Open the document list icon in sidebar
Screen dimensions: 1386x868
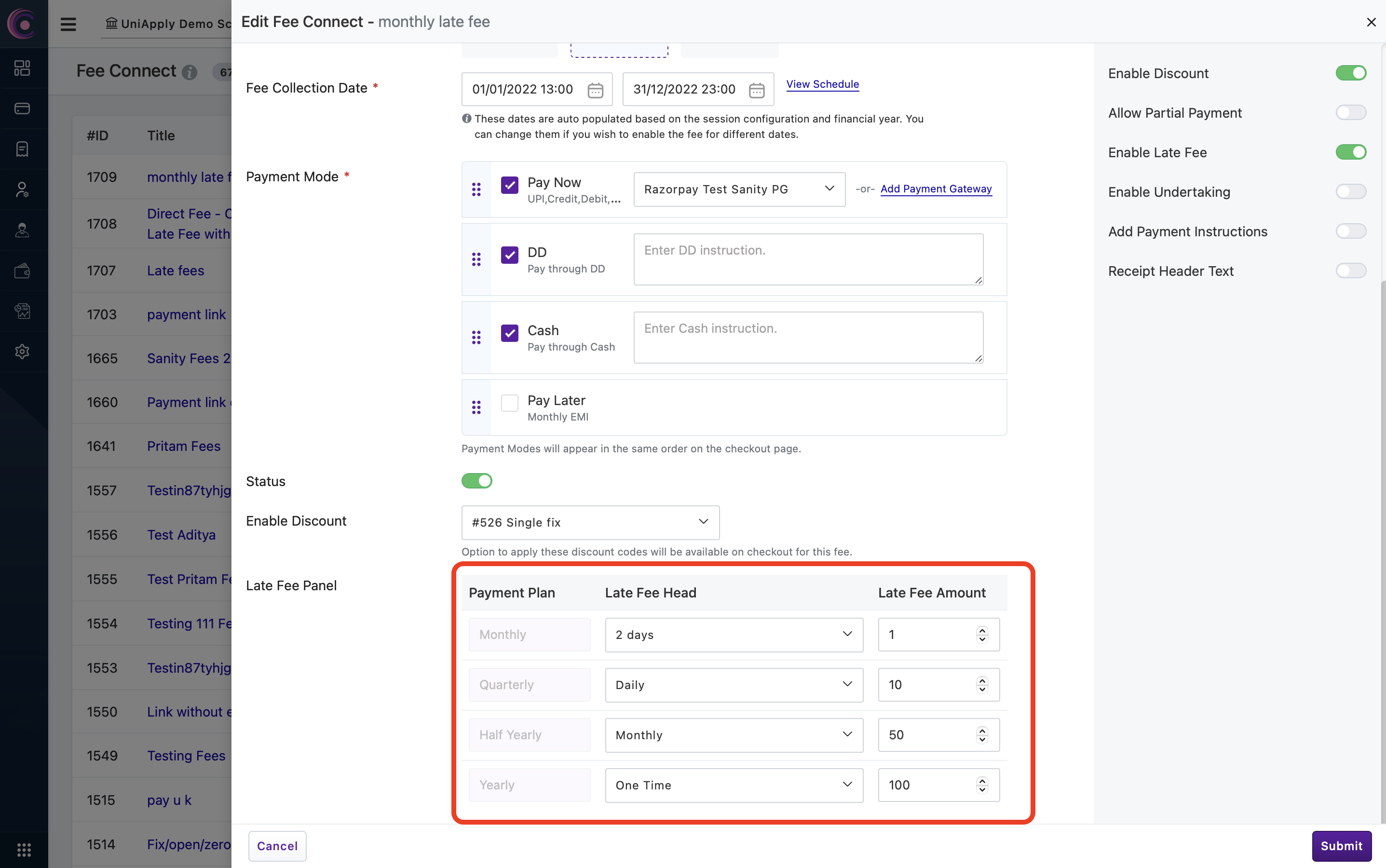point(22,149)
